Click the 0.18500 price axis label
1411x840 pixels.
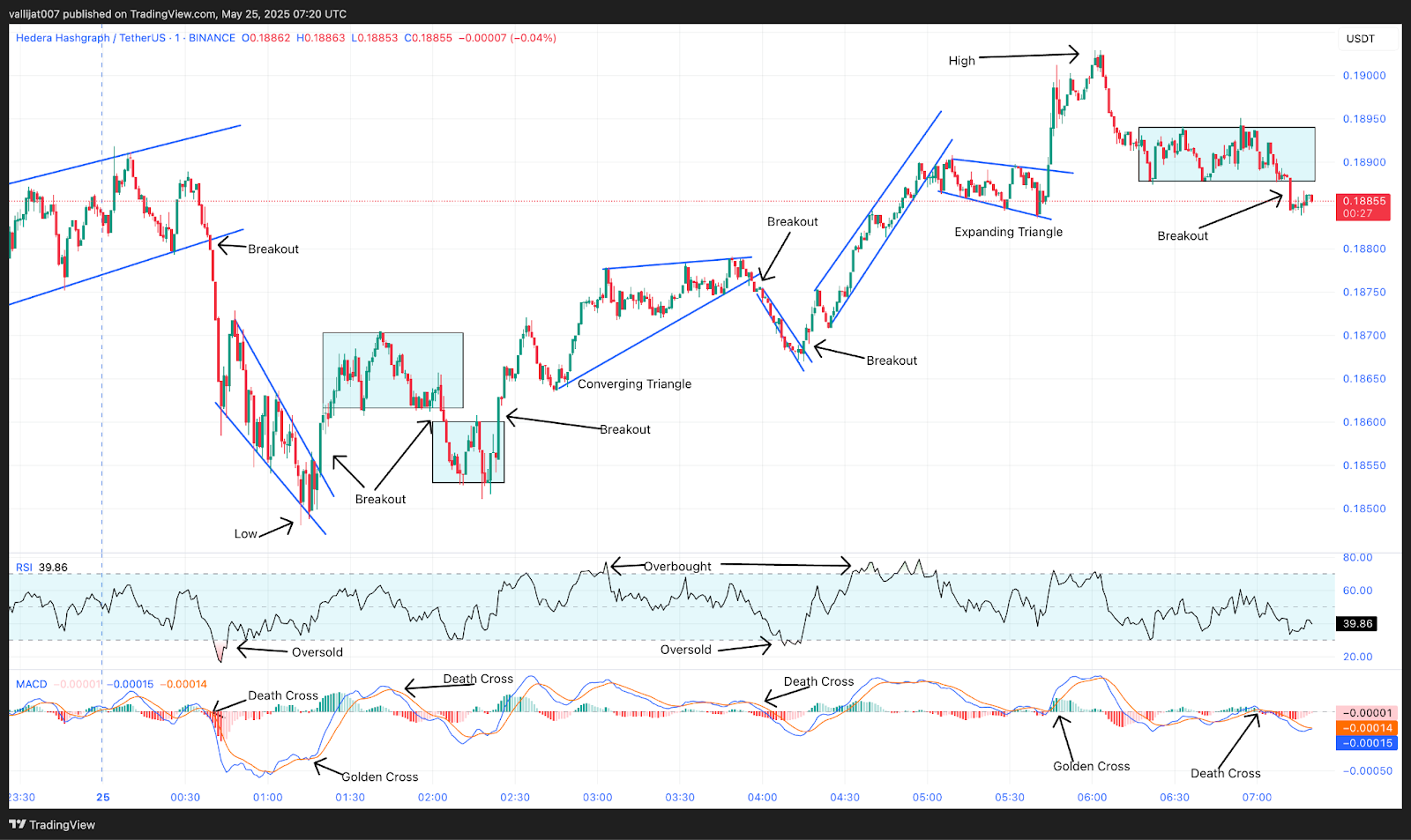[x=1364, y=509]
